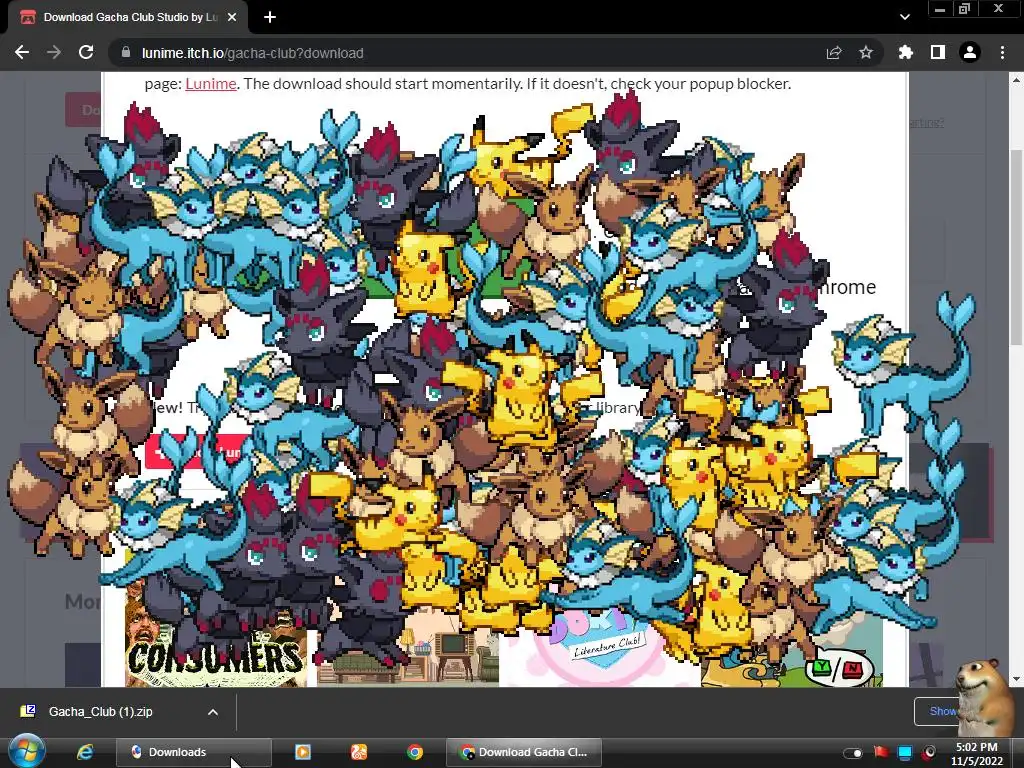1024x768 pixels.
Task: Open the Chrome profile avatar
Action: (970, 53)
